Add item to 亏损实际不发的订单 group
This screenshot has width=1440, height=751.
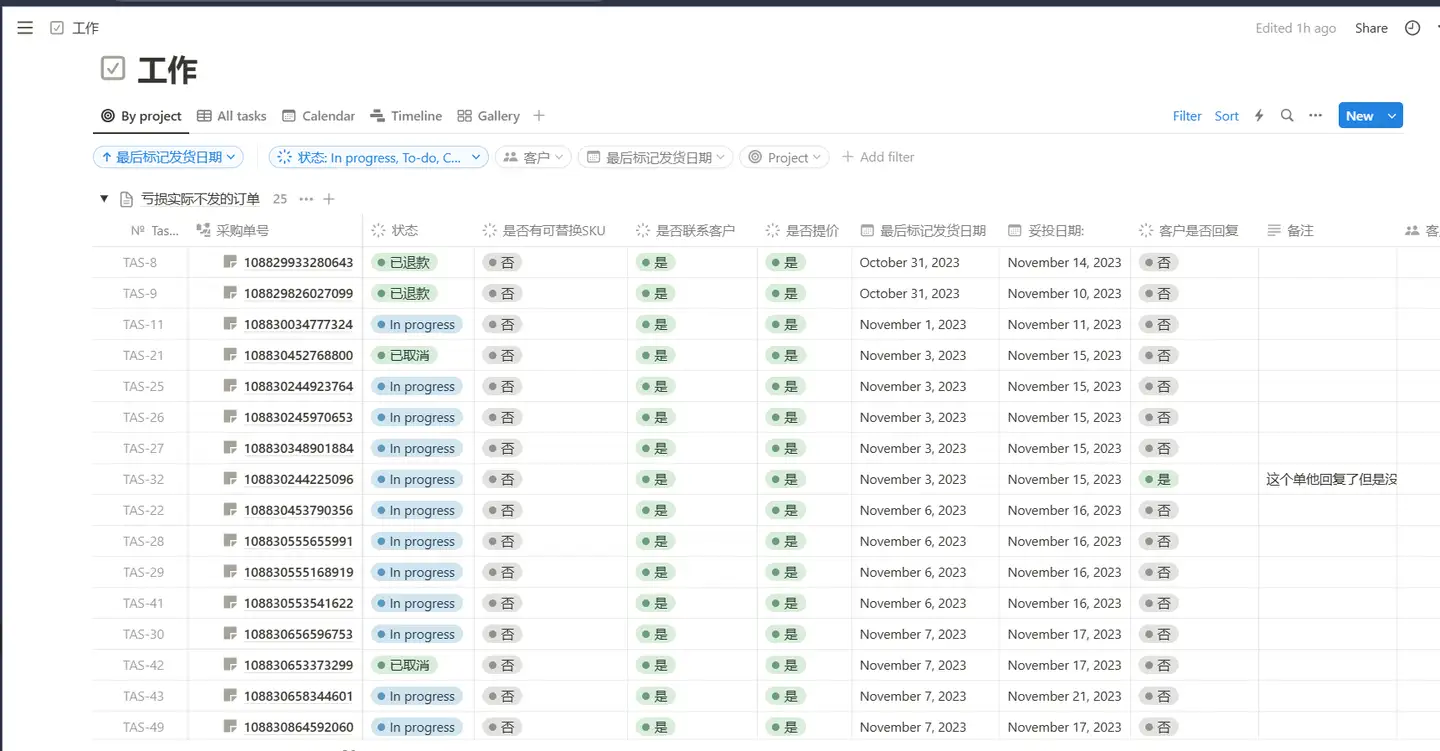point(328,199)
